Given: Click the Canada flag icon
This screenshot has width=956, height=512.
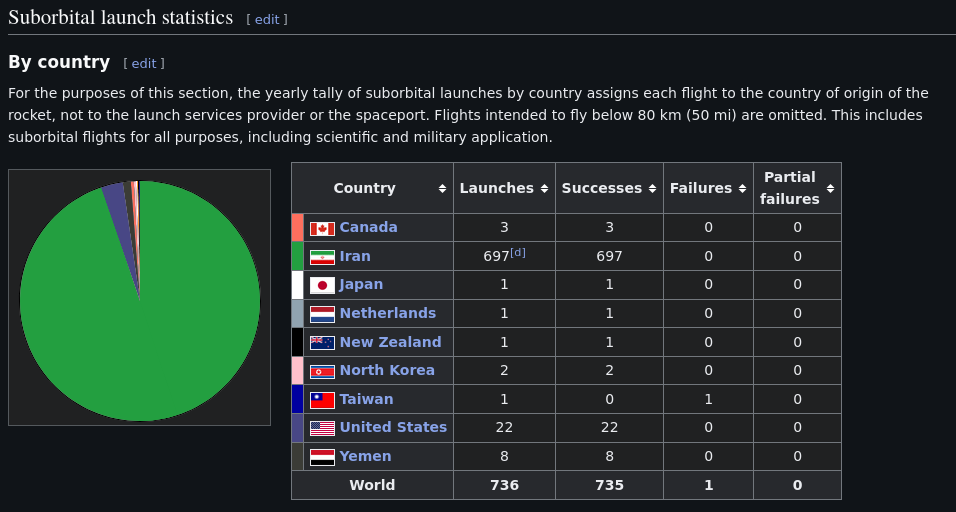Looking at the screenshot, I should pos(322,229).
